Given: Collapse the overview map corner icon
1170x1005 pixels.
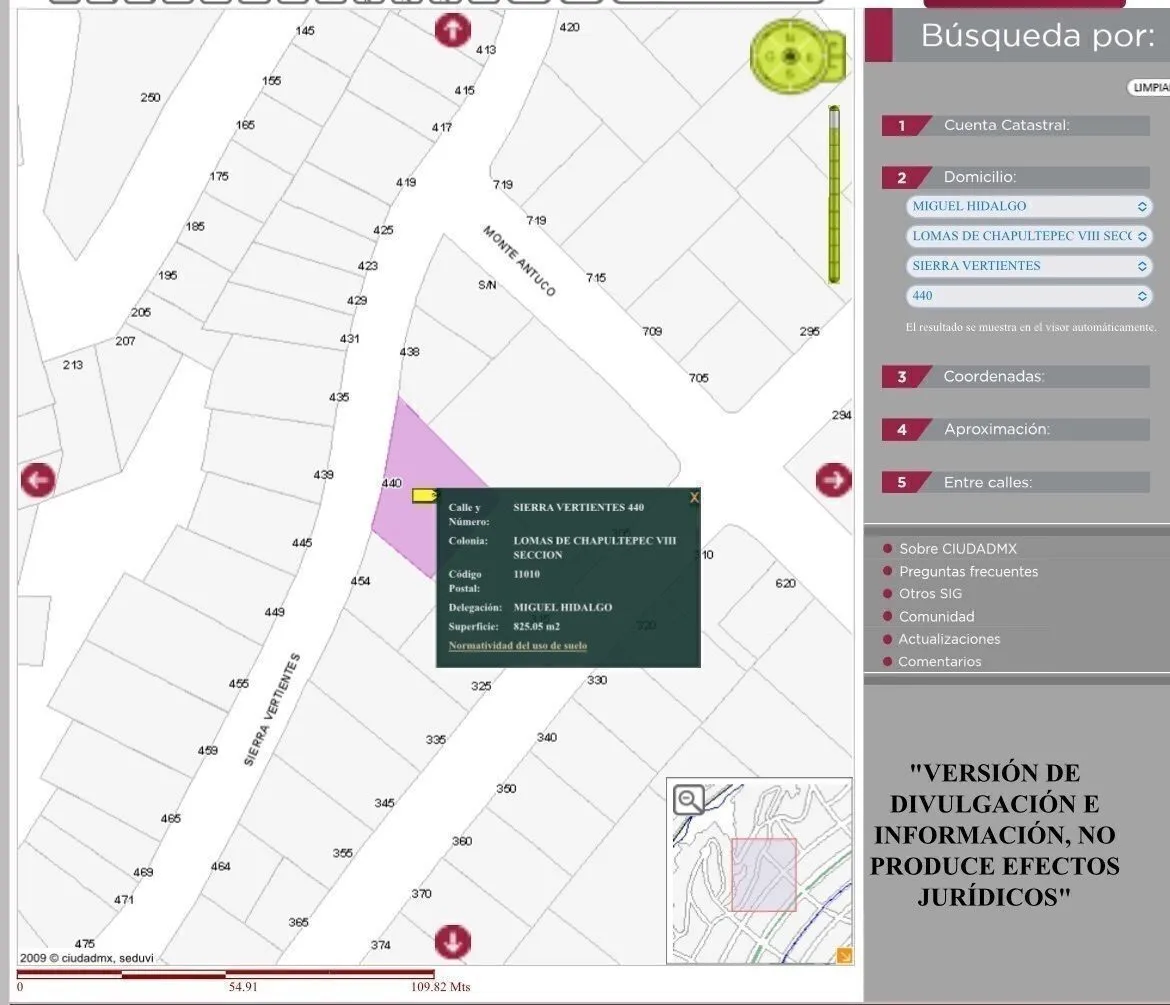Looking at the screenshot, I should coord(844,956).
